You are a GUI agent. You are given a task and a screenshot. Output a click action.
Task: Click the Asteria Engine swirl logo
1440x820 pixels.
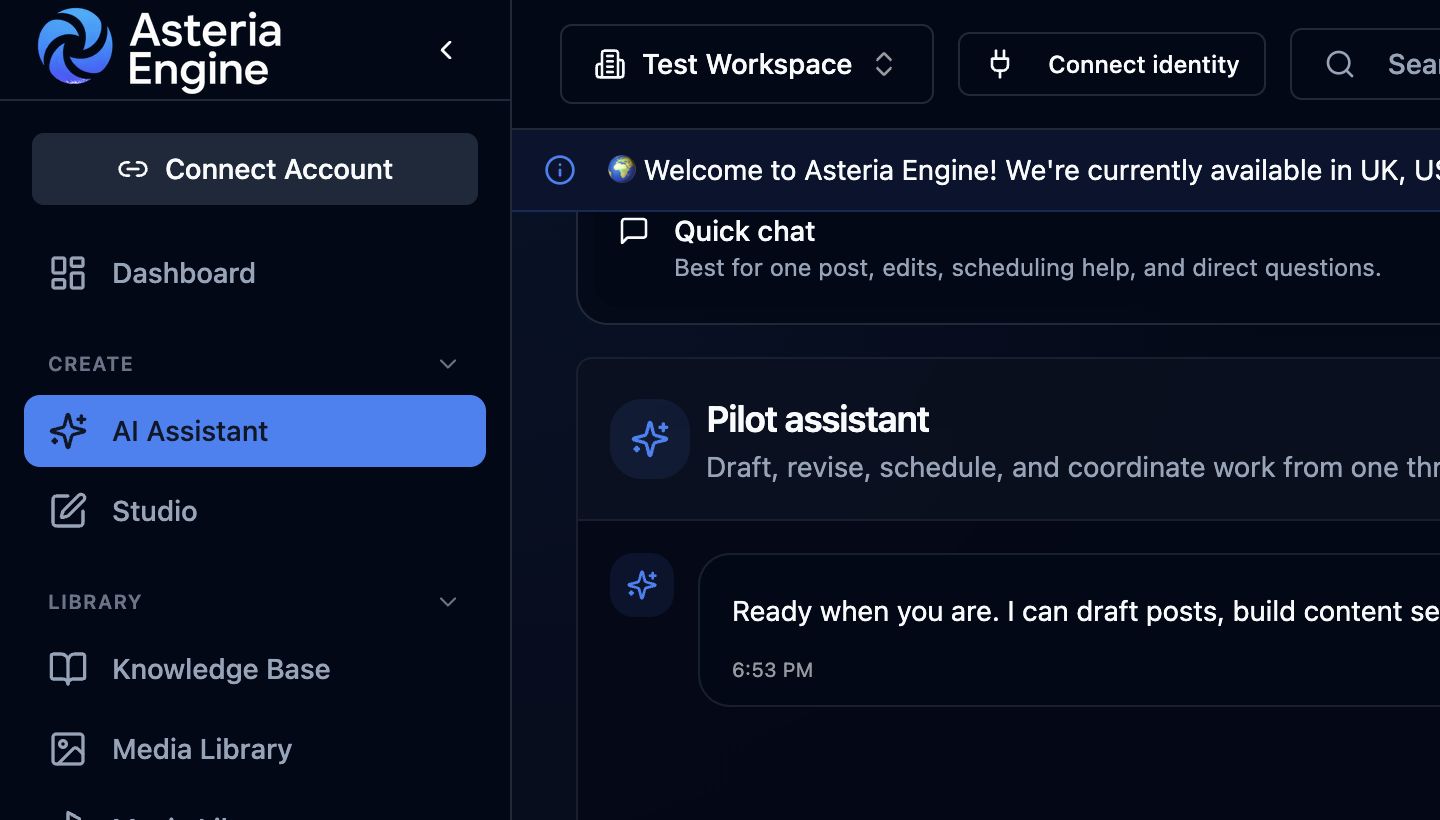[75, 46]
